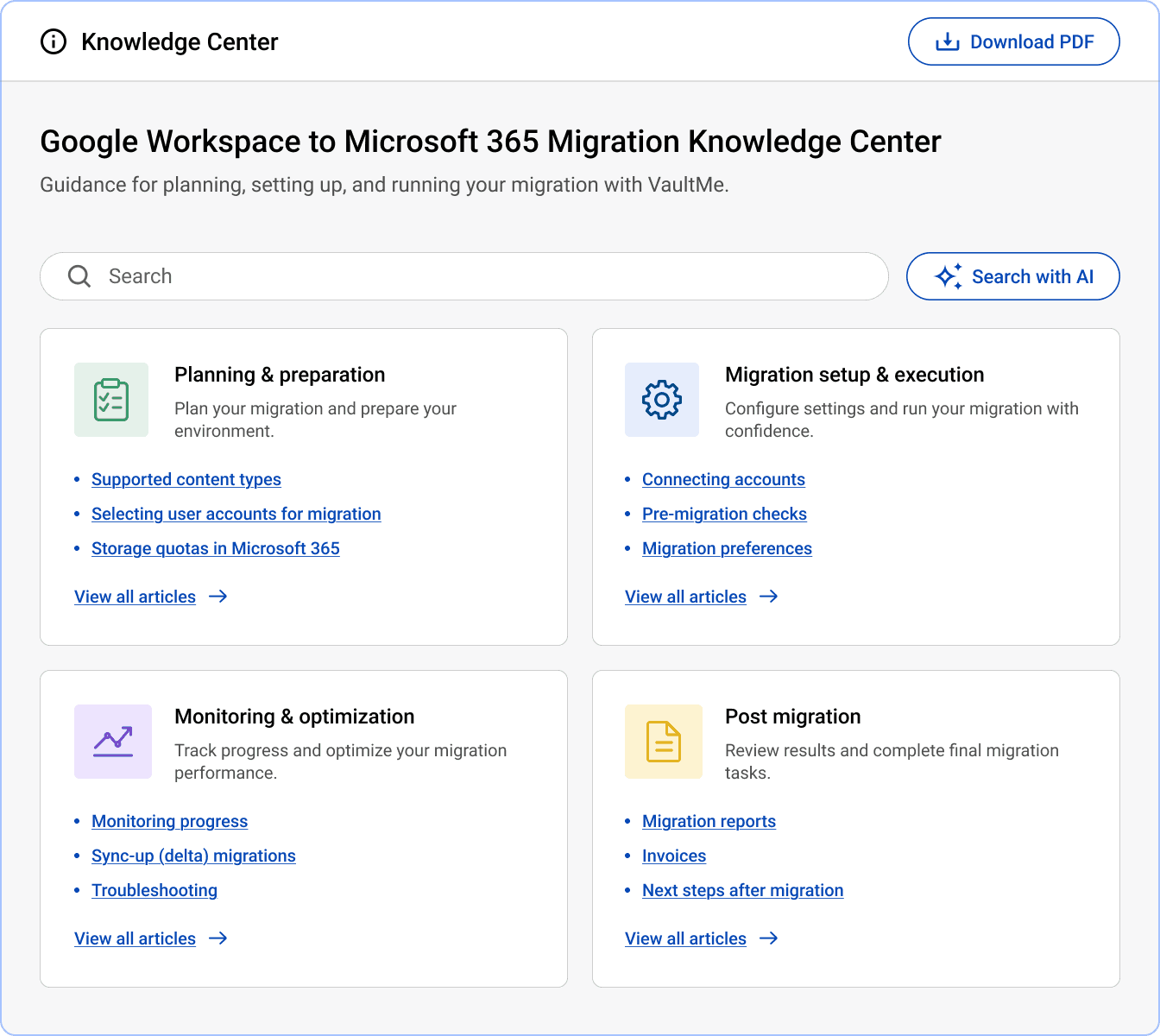
Task: Click the text 'Track progress and optimize your migration'
Action: (x=341, y=761)
